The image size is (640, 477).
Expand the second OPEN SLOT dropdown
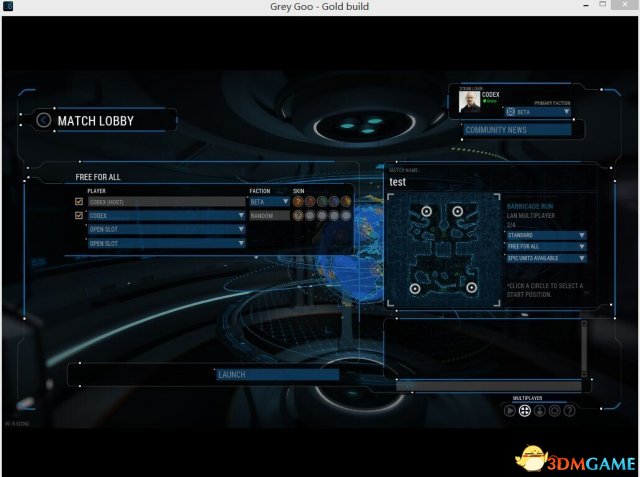point(167,243)
